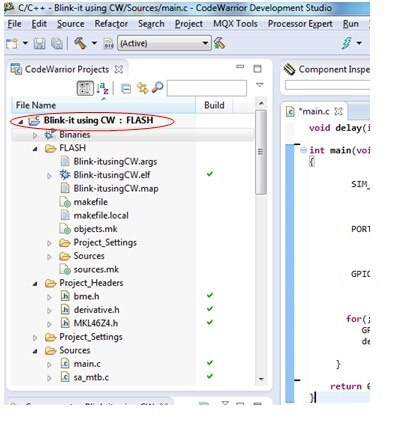Select derivative.h header file
The image size is (394, 425).
tap(96, 310)
